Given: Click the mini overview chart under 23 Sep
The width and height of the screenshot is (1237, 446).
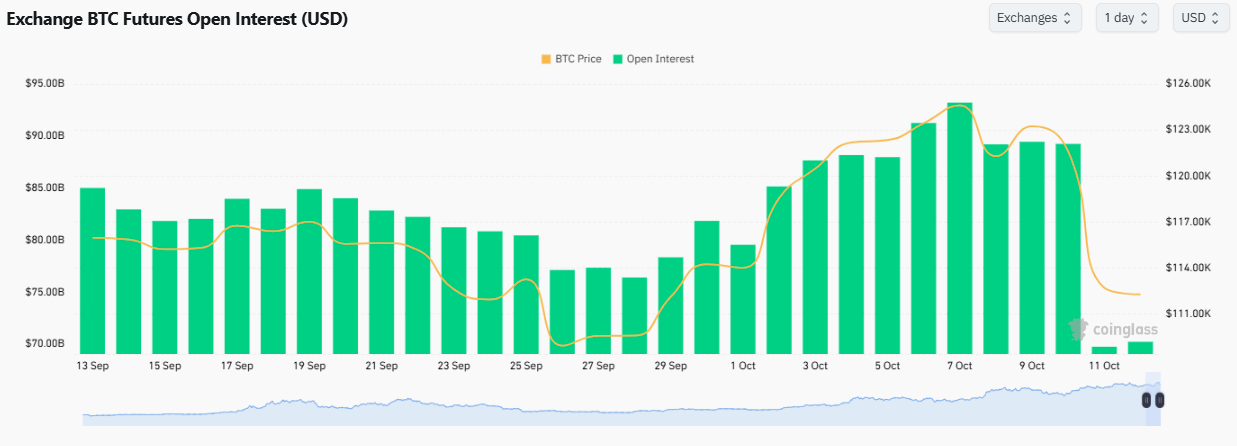Looking at the screenshot, I should (454, 410).
